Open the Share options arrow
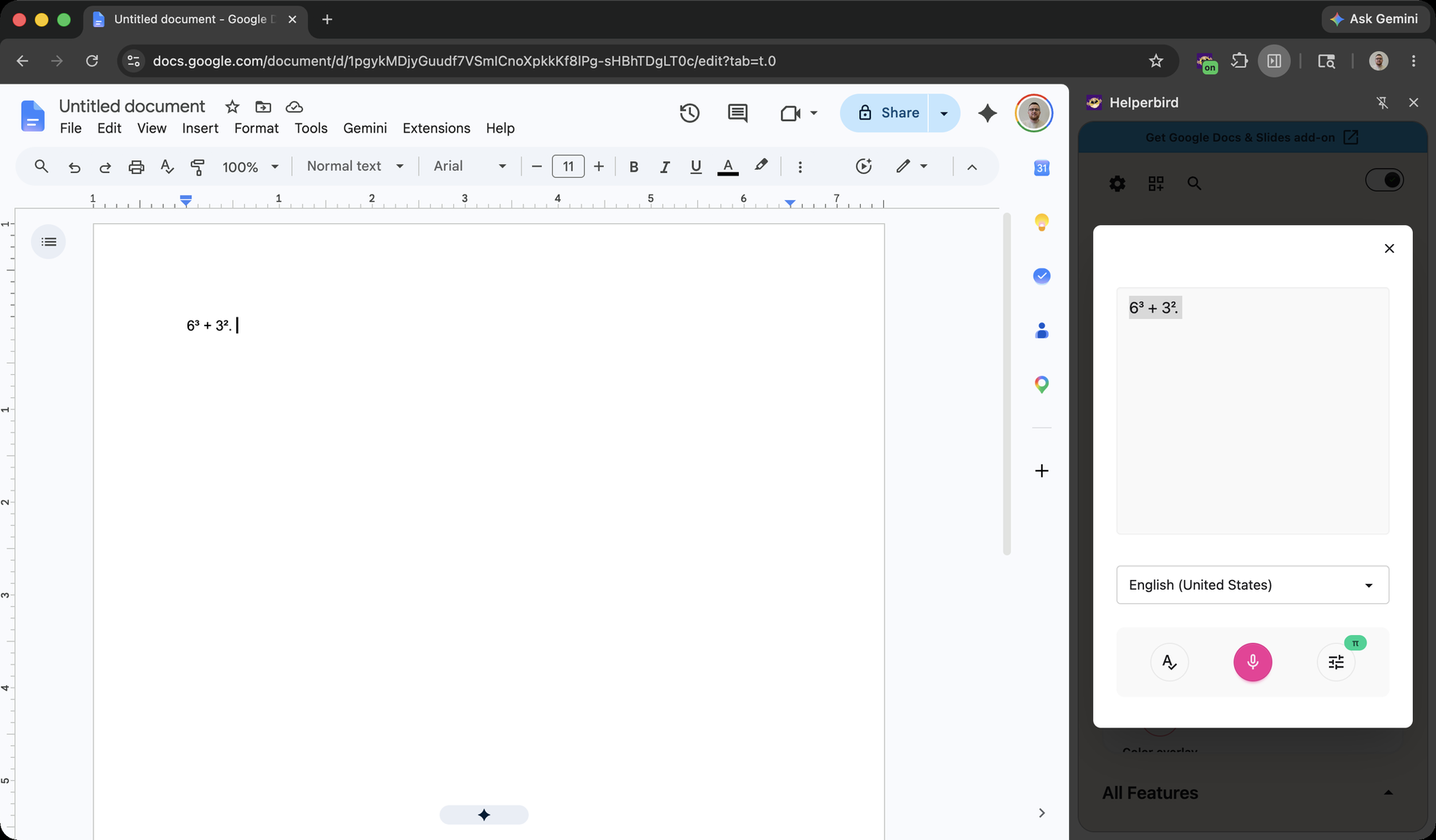 [x=945, y=113]
